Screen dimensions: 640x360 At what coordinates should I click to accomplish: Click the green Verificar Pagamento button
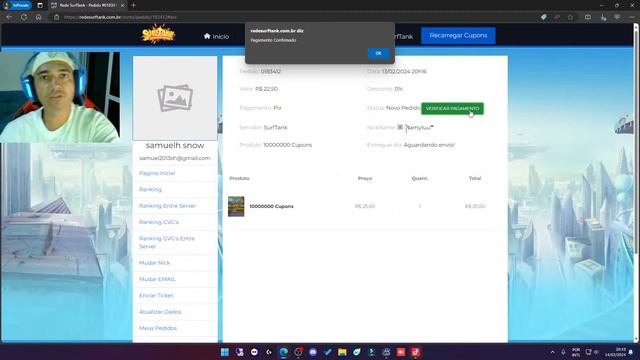[x=452, y=109]
